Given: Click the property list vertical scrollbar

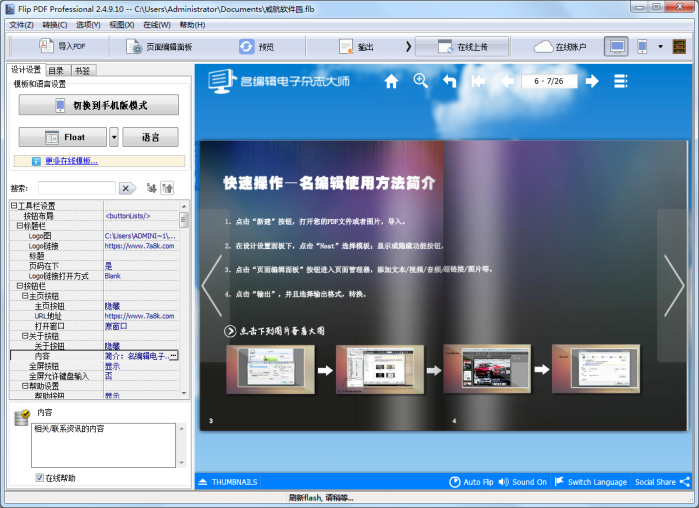Looking at the screenshot, I should (184, 299).
